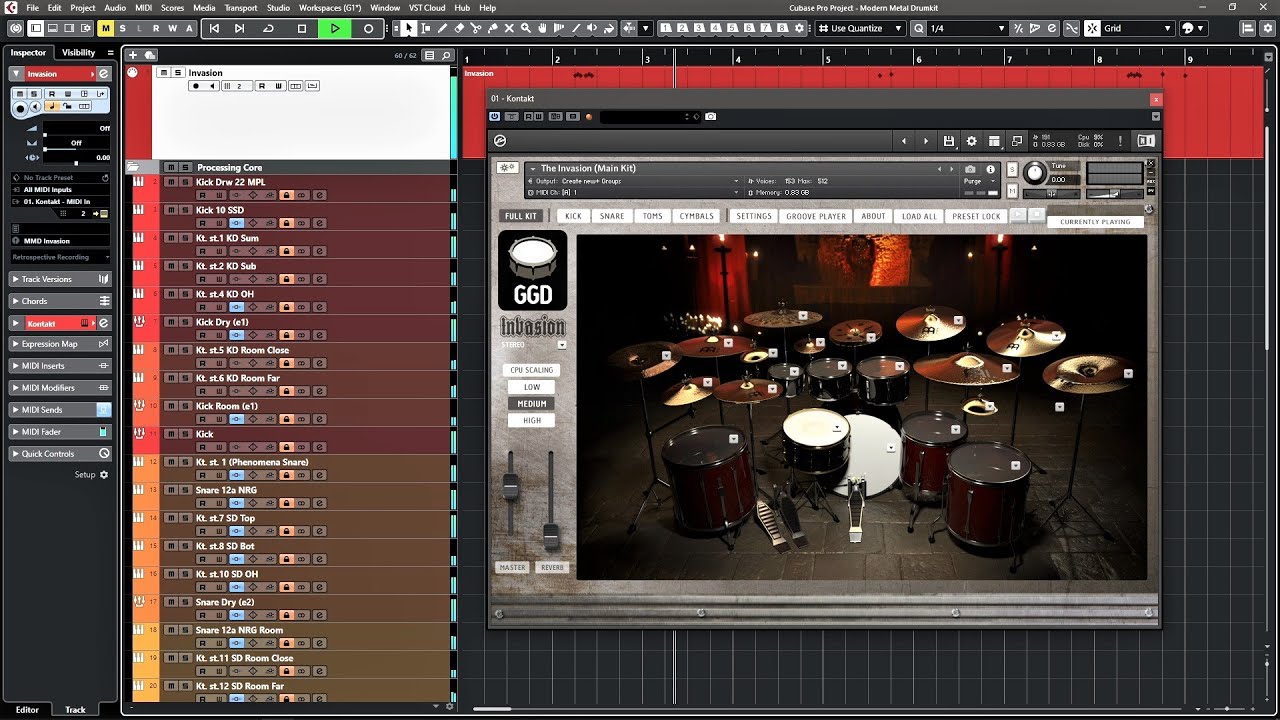This screenshot has height=720, width=1280.
Task: Expand the Track Versions inspector section
Action: pos(60,279)
